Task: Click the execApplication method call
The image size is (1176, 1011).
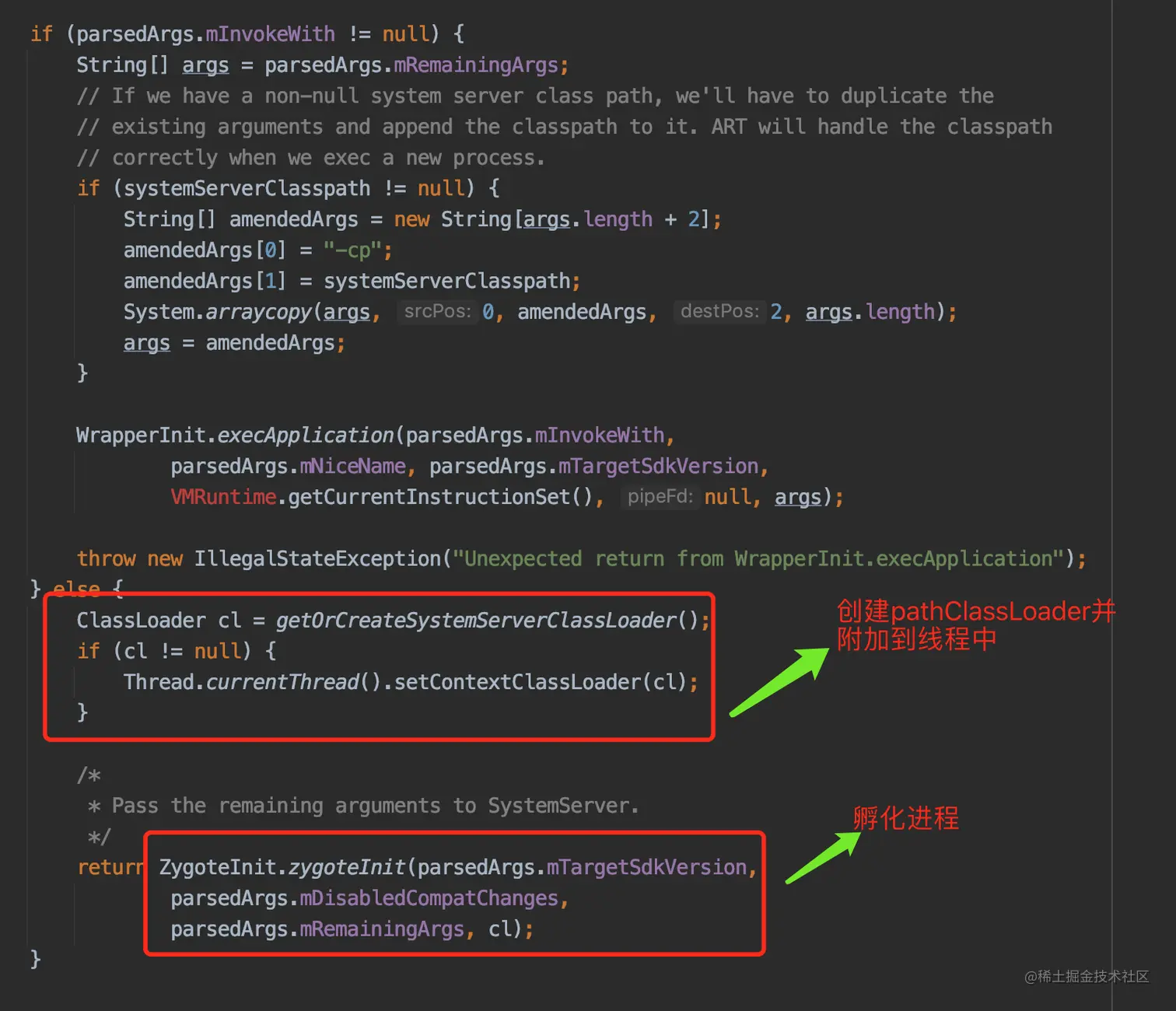Action: [306, 436]
